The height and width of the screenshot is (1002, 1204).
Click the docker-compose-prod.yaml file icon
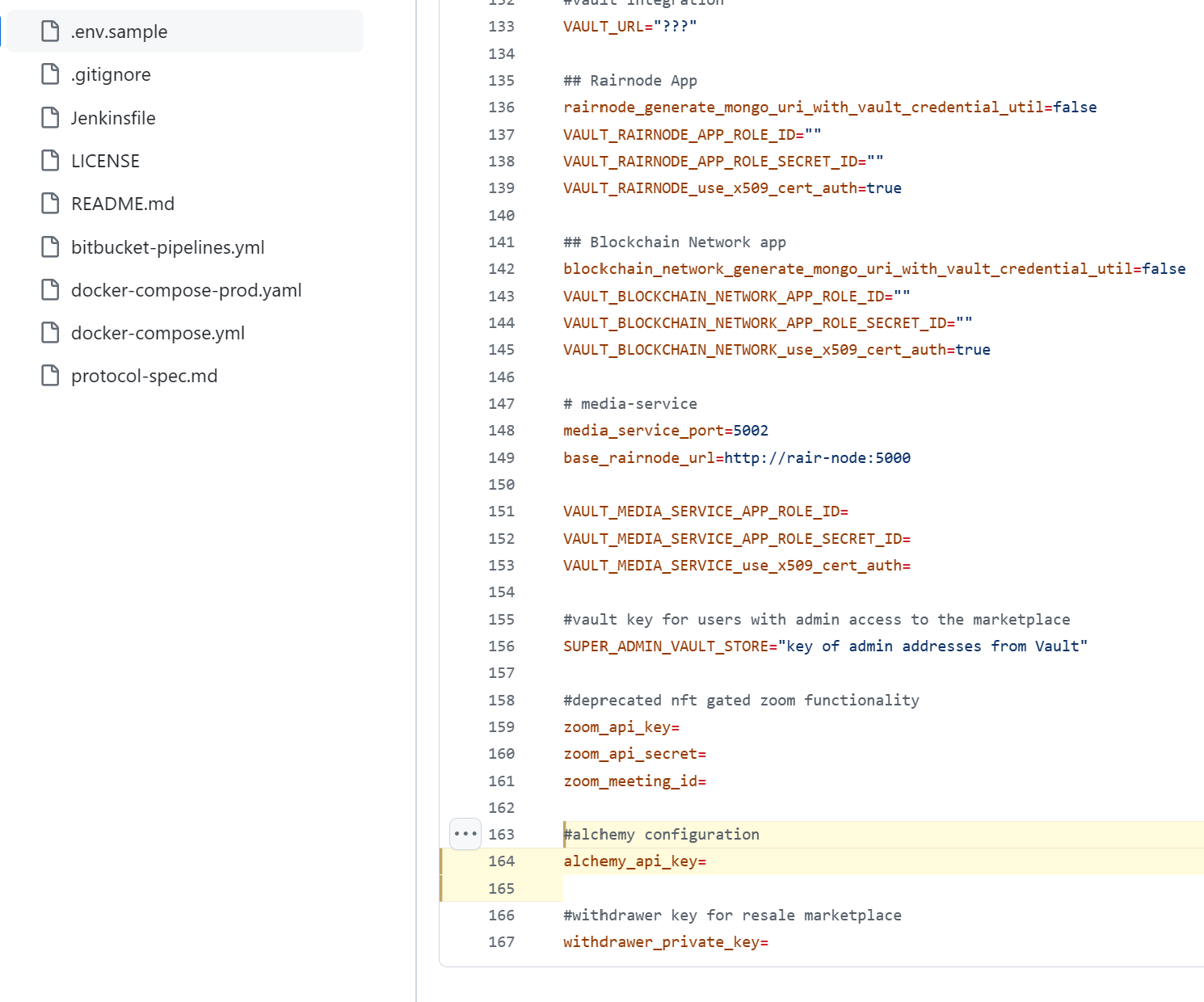[50, 290]
